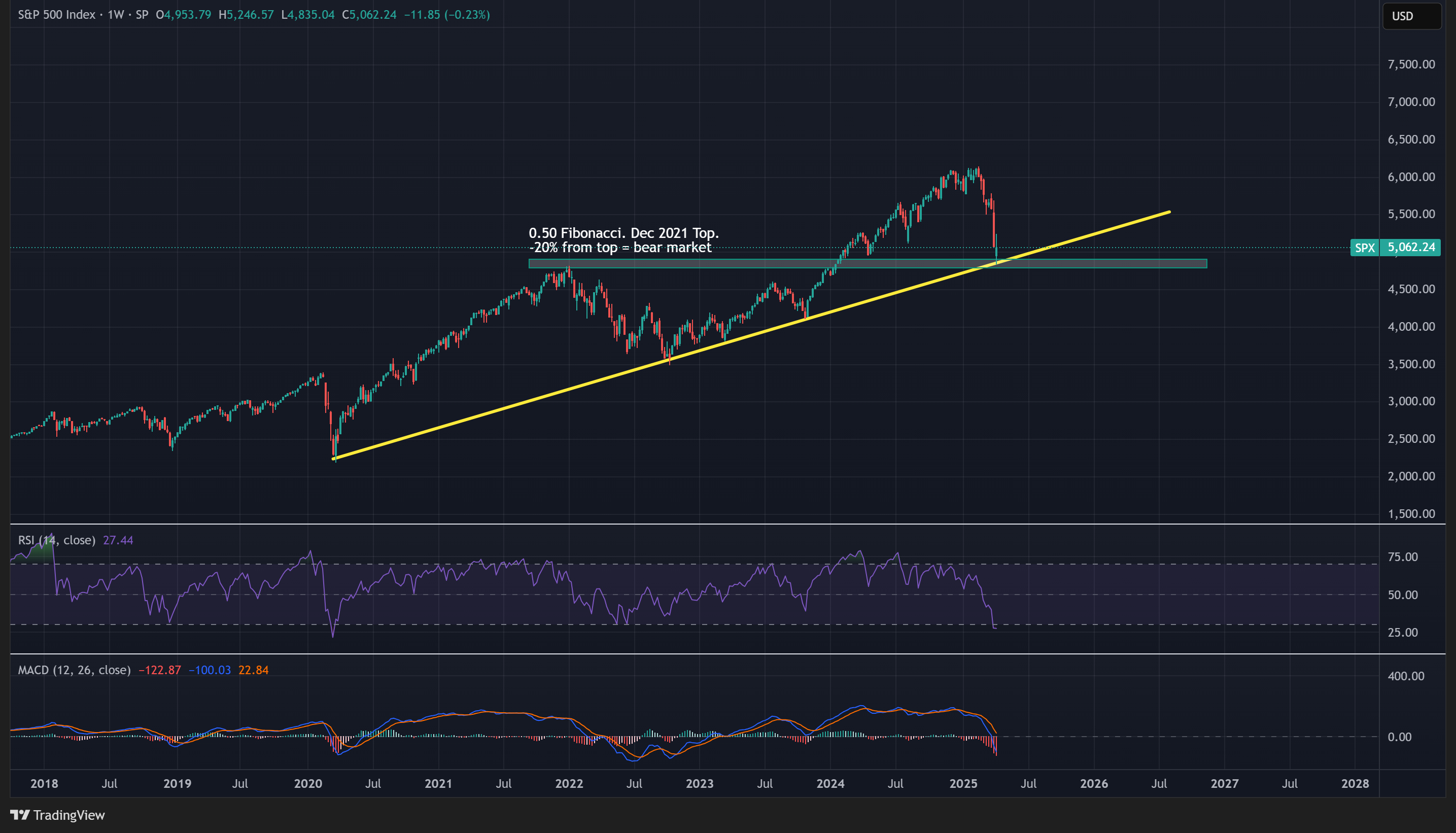Click the 2026 label on time axis
The image size is (1456, 833).
click(1094, 784)
